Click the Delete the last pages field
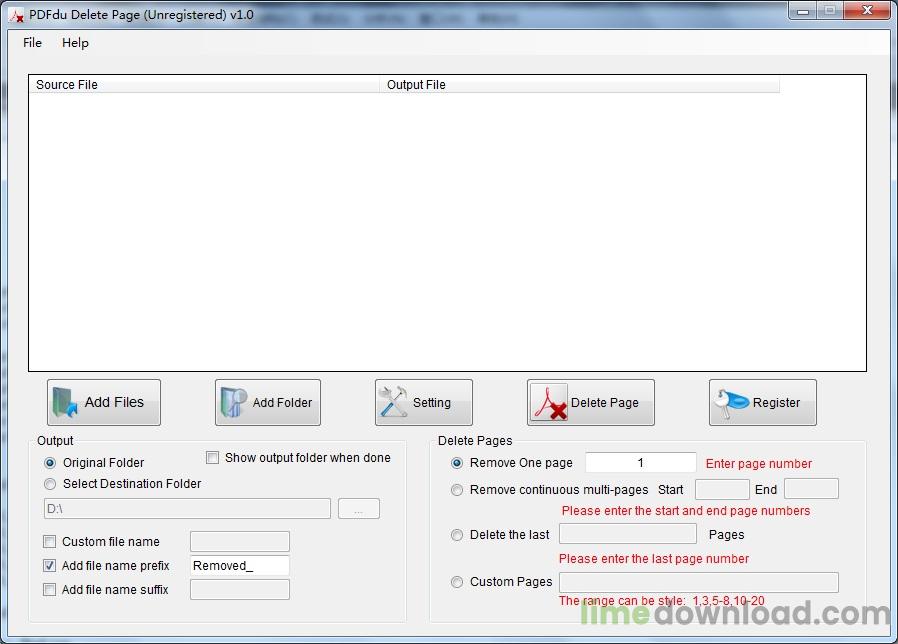The image size is (898, 644). pyautogui.click(x=628, y=534)
